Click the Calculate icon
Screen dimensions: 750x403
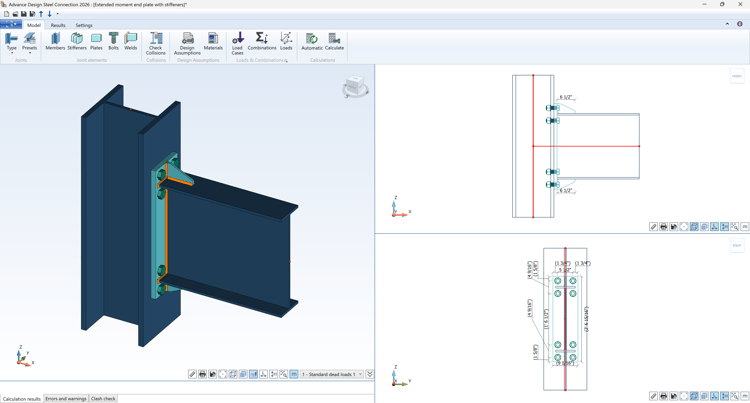point(334,41)
